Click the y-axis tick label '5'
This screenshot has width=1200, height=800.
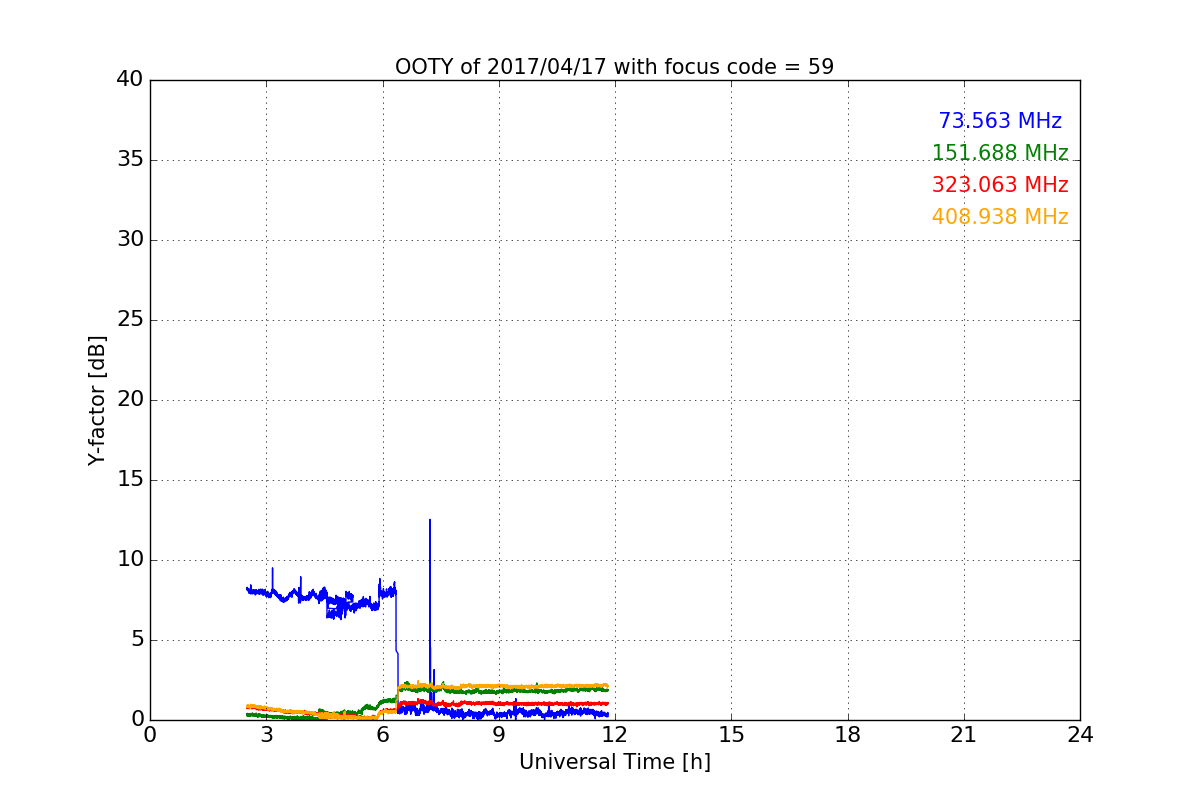[x=137, y=640]
